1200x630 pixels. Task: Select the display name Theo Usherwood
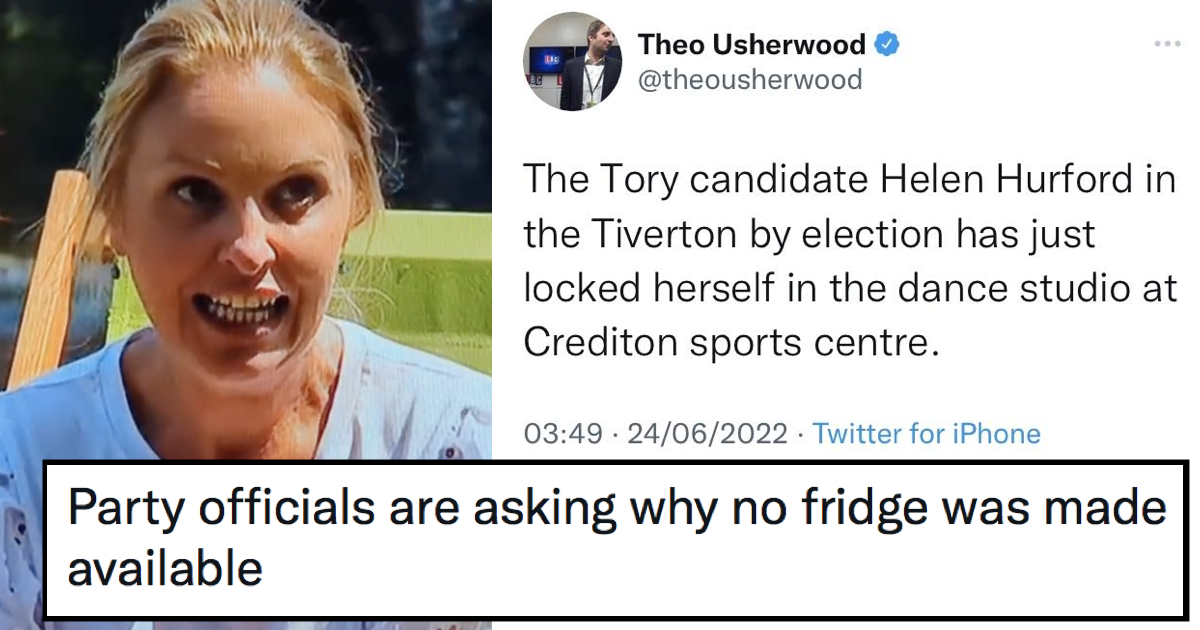click(x=752, y=43)
